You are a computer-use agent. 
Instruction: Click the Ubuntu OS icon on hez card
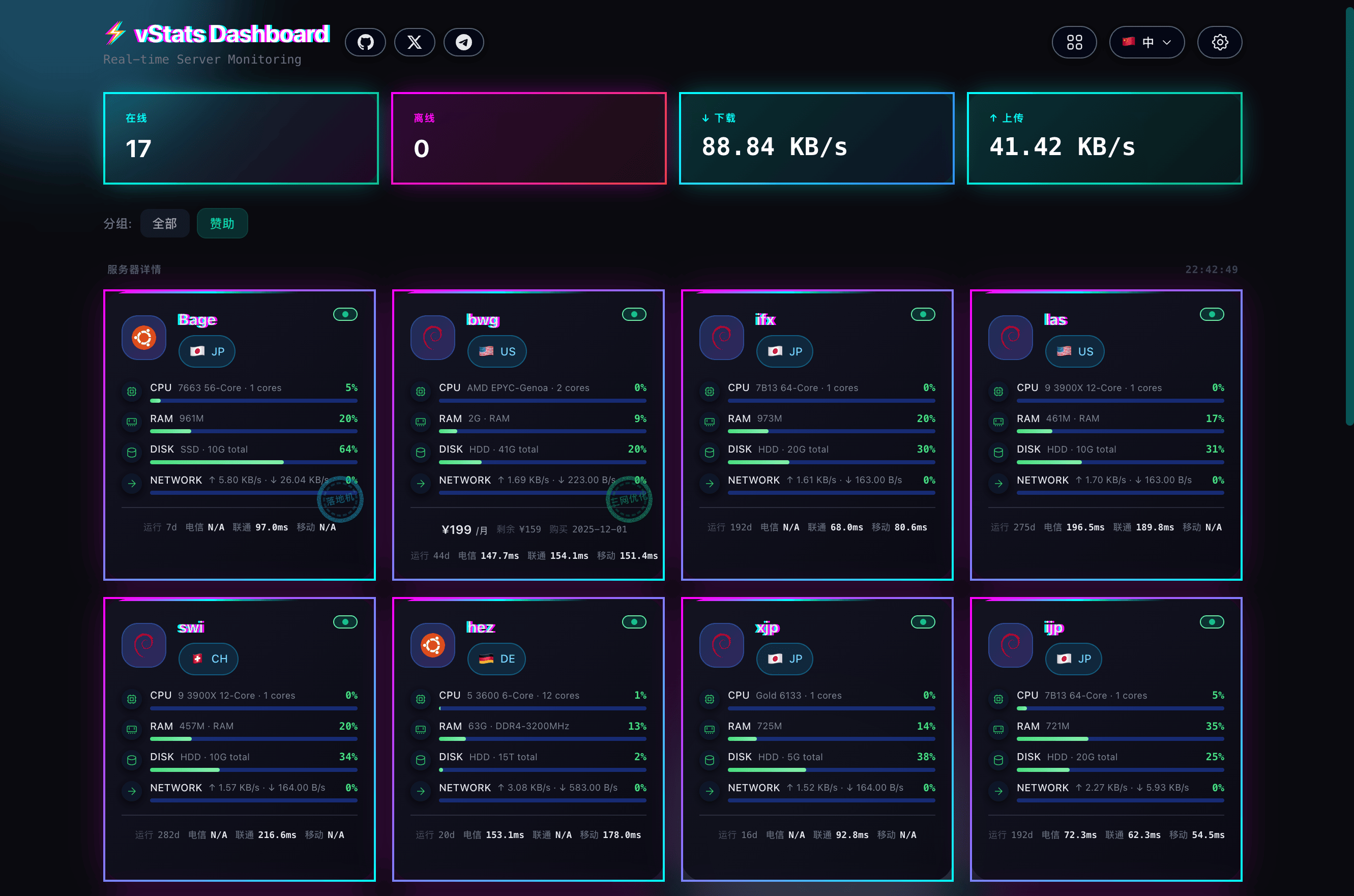[x=433, y=645]
